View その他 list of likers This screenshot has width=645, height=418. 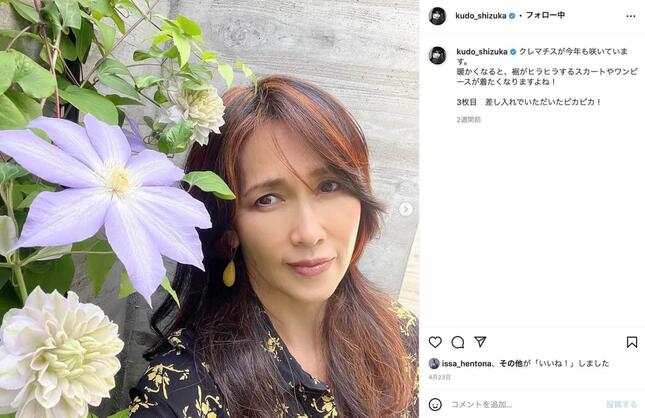point(511,363)
